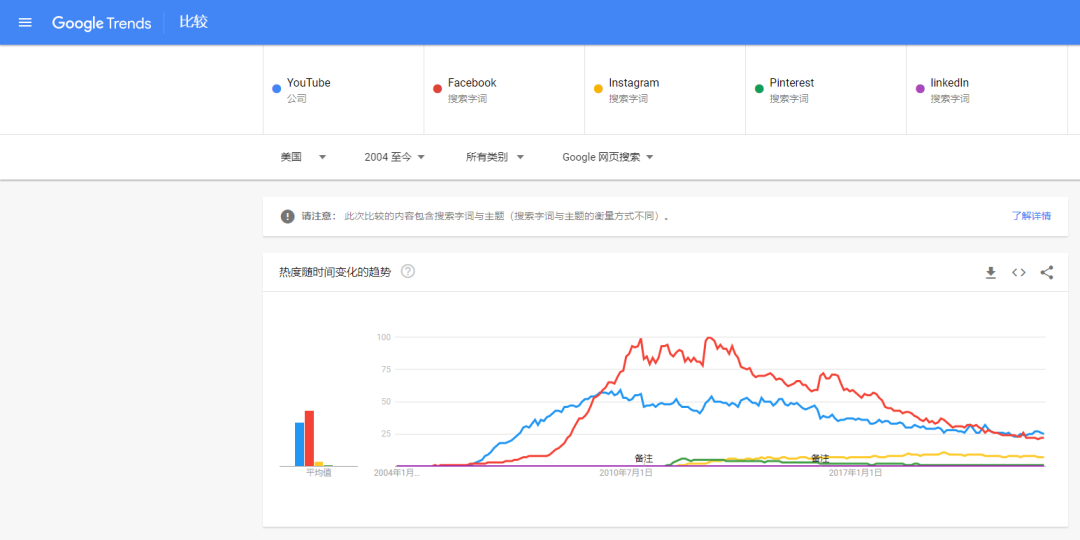Click the blue YouTube color dot
1080x540 pixels.
pyautogui.click(x=276, y=89)
